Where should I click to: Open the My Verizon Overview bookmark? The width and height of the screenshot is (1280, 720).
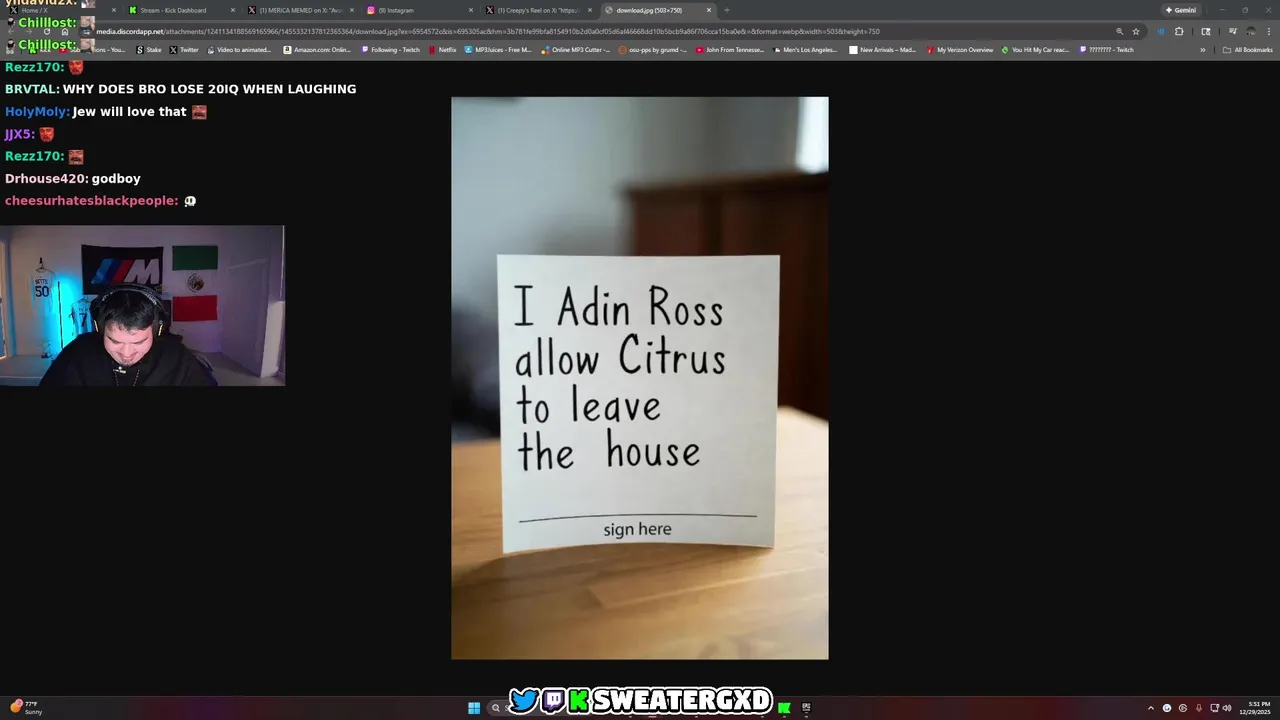coord(960,50)
